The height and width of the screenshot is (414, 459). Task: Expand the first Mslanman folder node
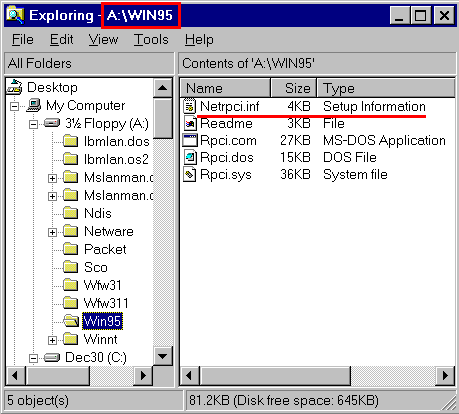tap(52, 178)
